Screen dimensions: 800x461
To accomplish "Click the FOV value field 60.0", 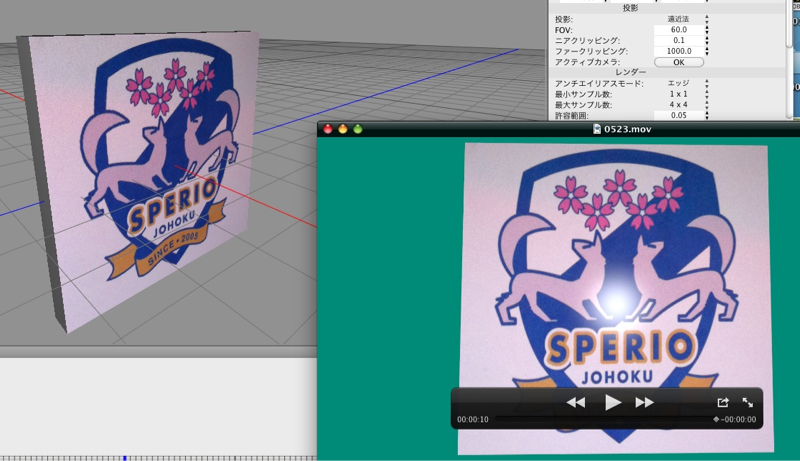I will point(679,30).
